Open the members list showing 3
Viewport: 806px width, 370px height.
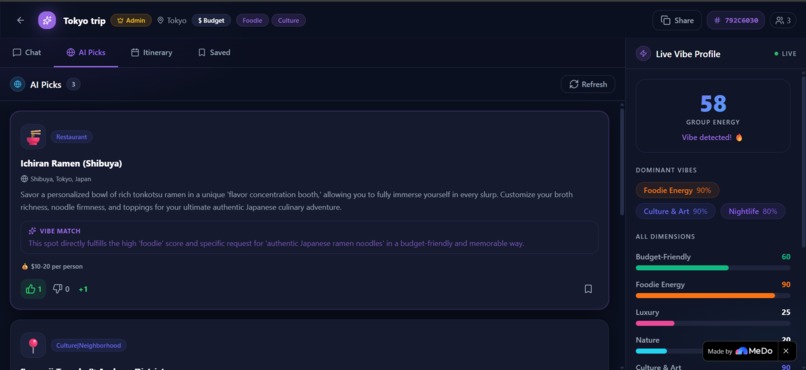tap(783, 21)
